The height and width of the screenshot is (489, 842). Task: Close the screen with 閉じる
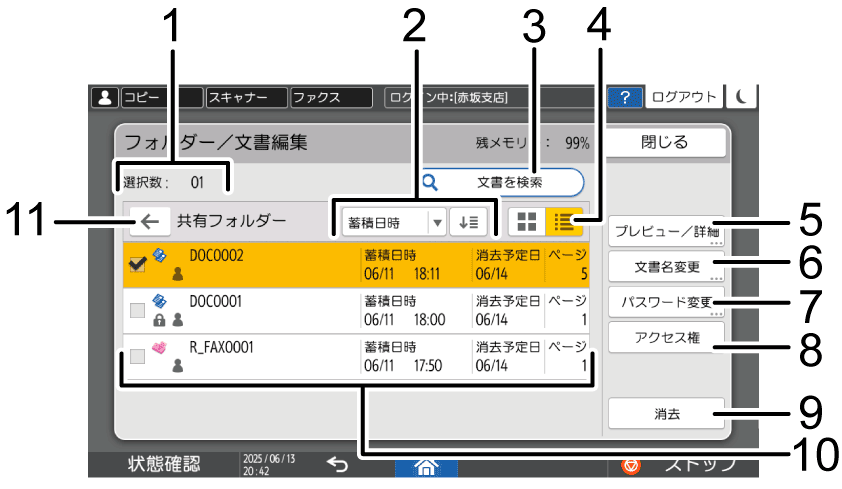pos(665,143)
